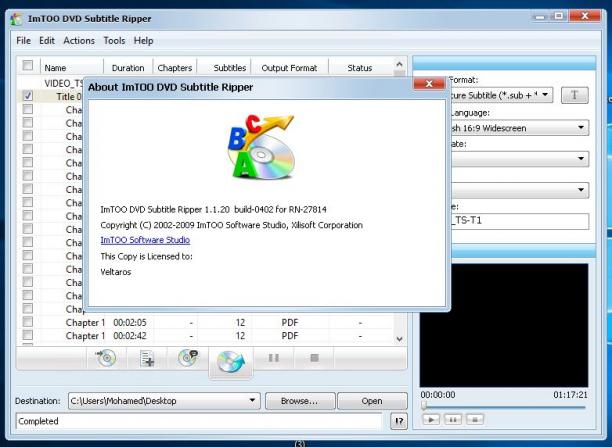This screenshot has width=612, height=447.
Task: Click the file name field containing _TS-T1
Action: coord(520,221)
